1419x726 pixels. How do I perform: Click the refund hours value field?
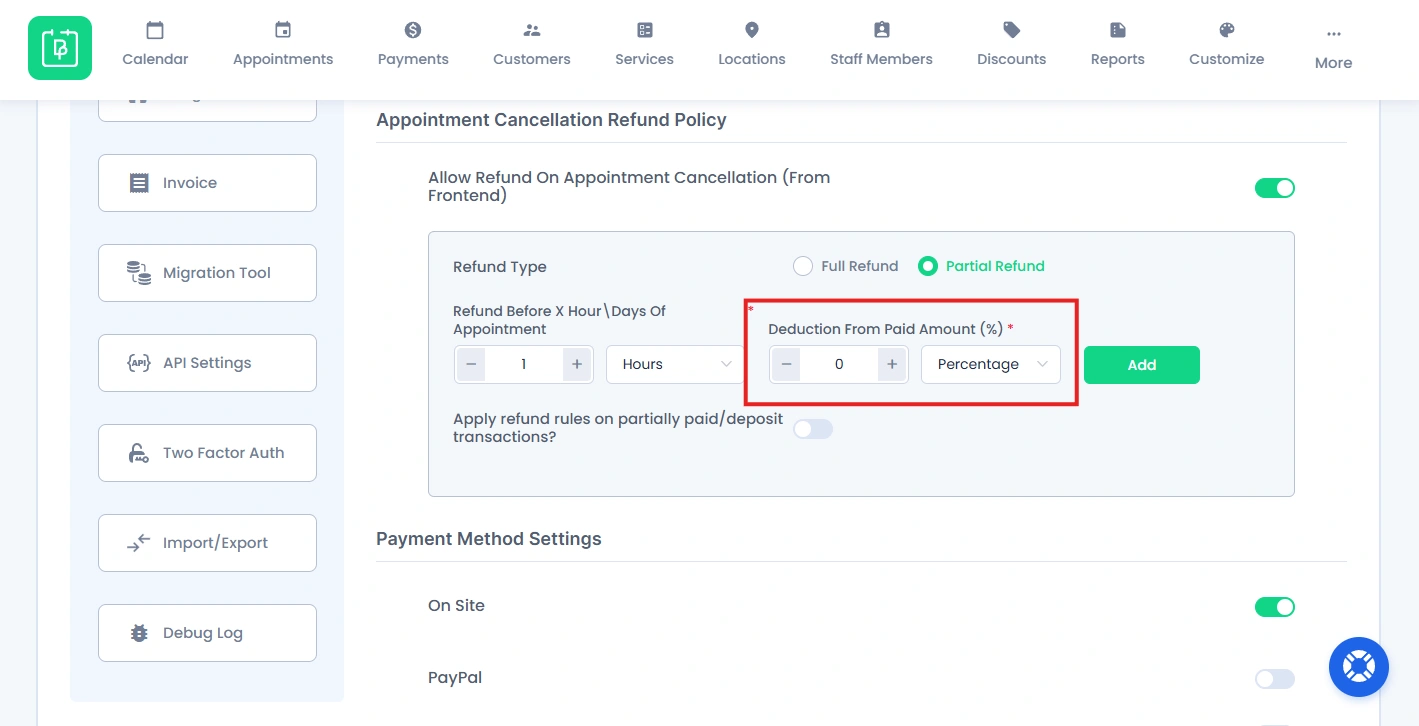pos(524,364)
